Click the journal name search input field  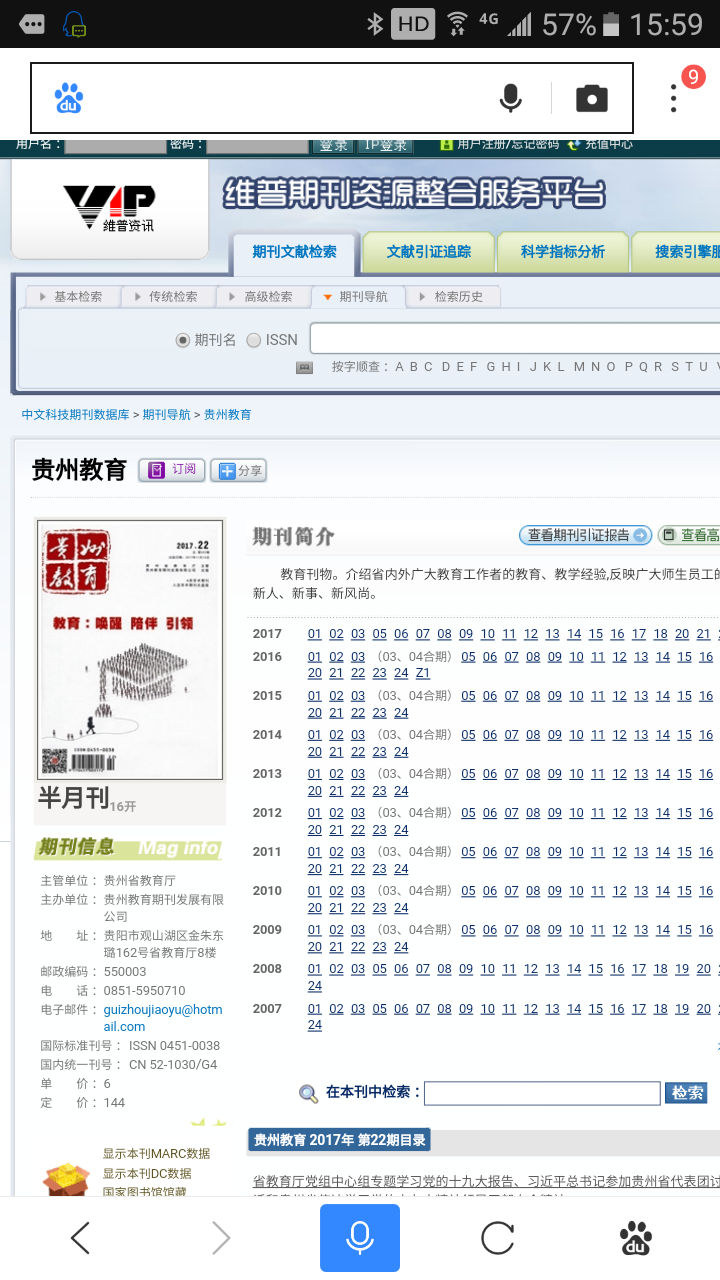coord(515,339)
